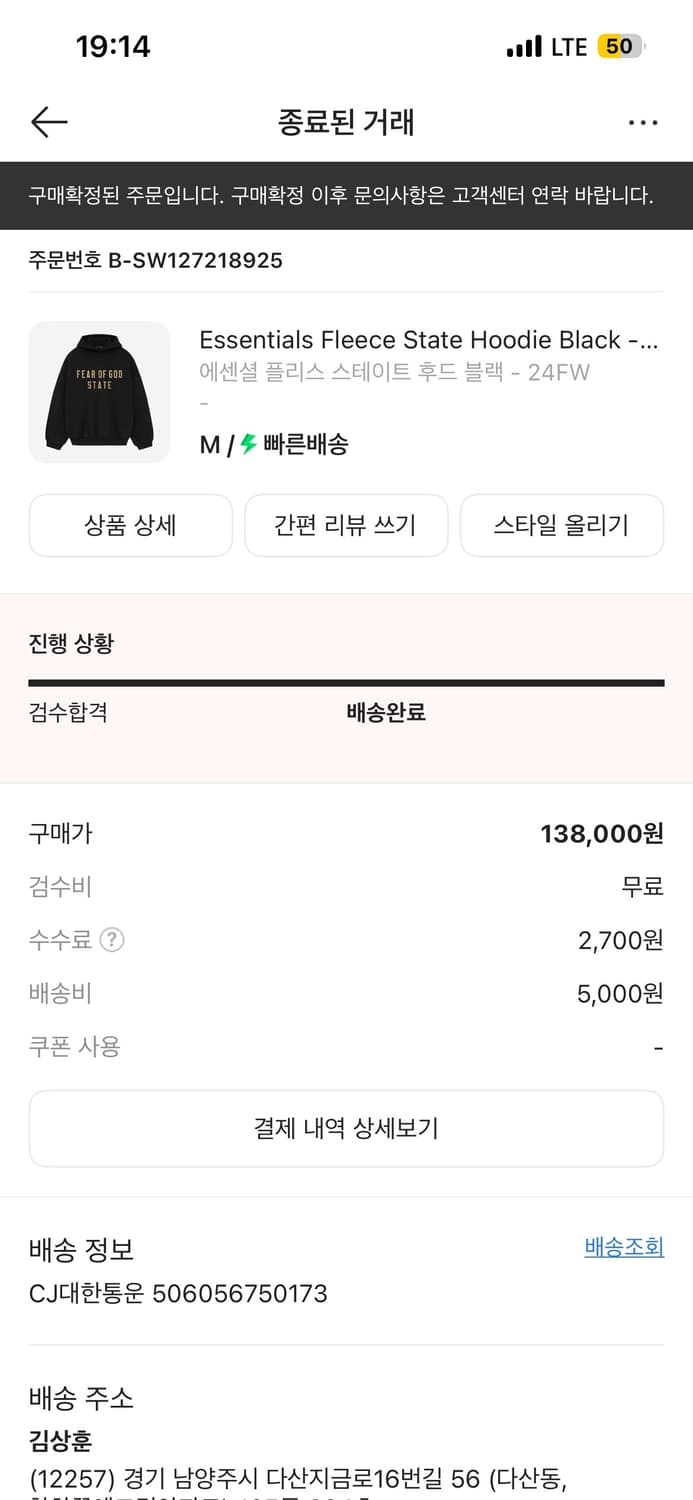Open the 배송조회 shipment tracking link

(623, 1247)
